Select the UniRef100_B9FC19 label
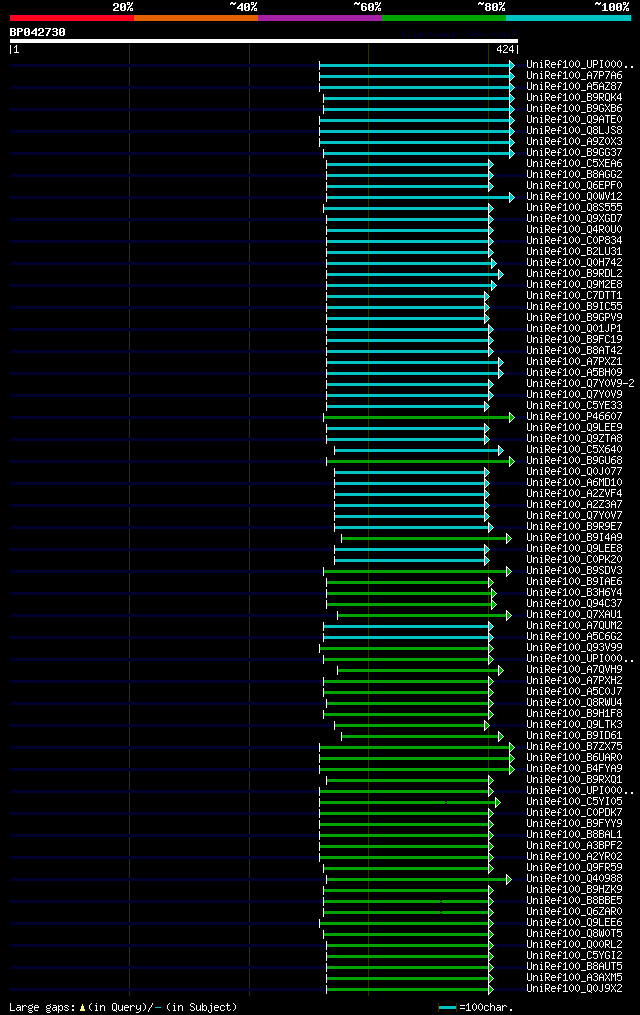The image size is (640, 1015). tap(574, 340)
